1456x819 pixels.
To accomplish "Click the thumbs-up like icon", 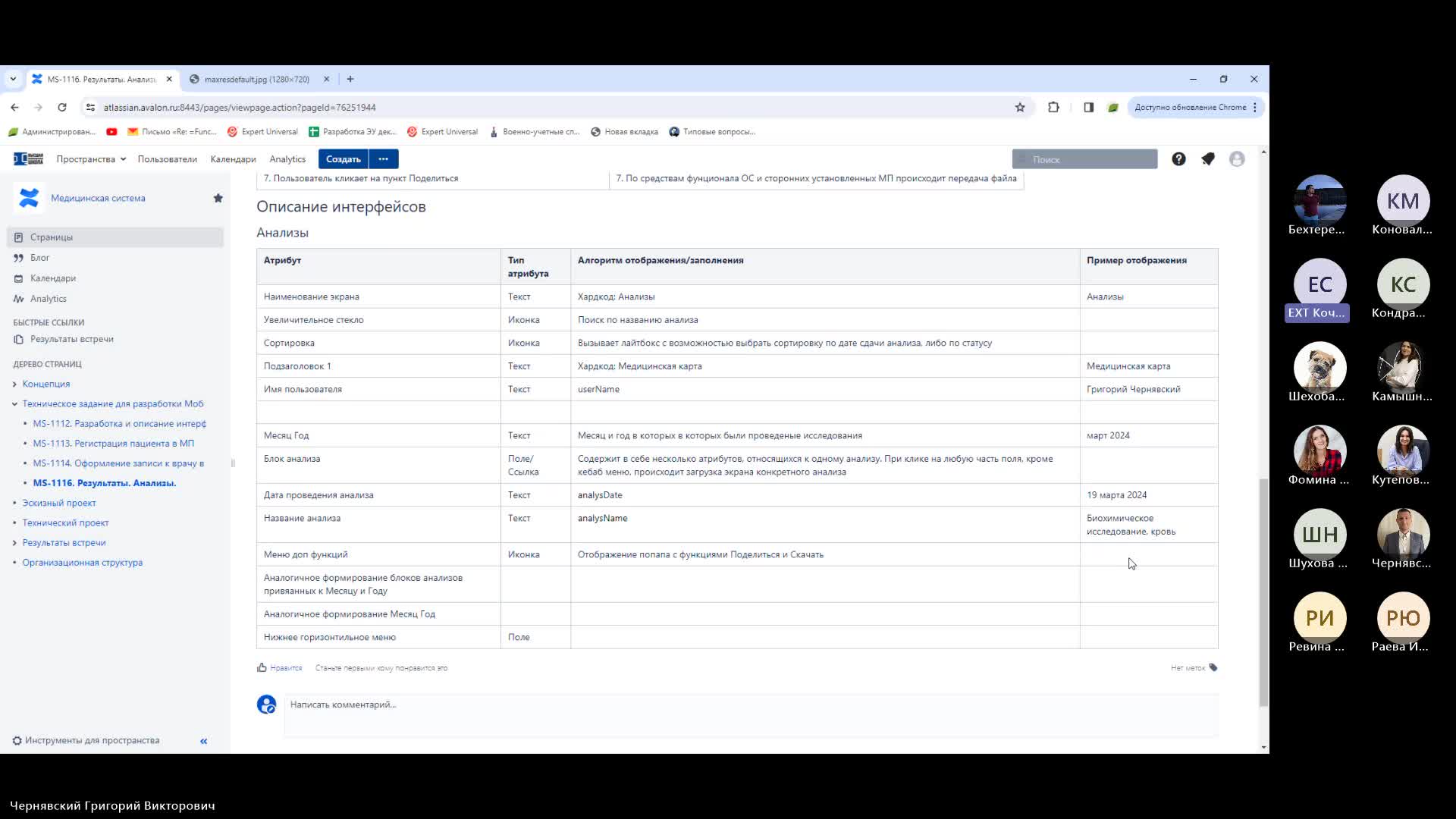I will [262, 667].
